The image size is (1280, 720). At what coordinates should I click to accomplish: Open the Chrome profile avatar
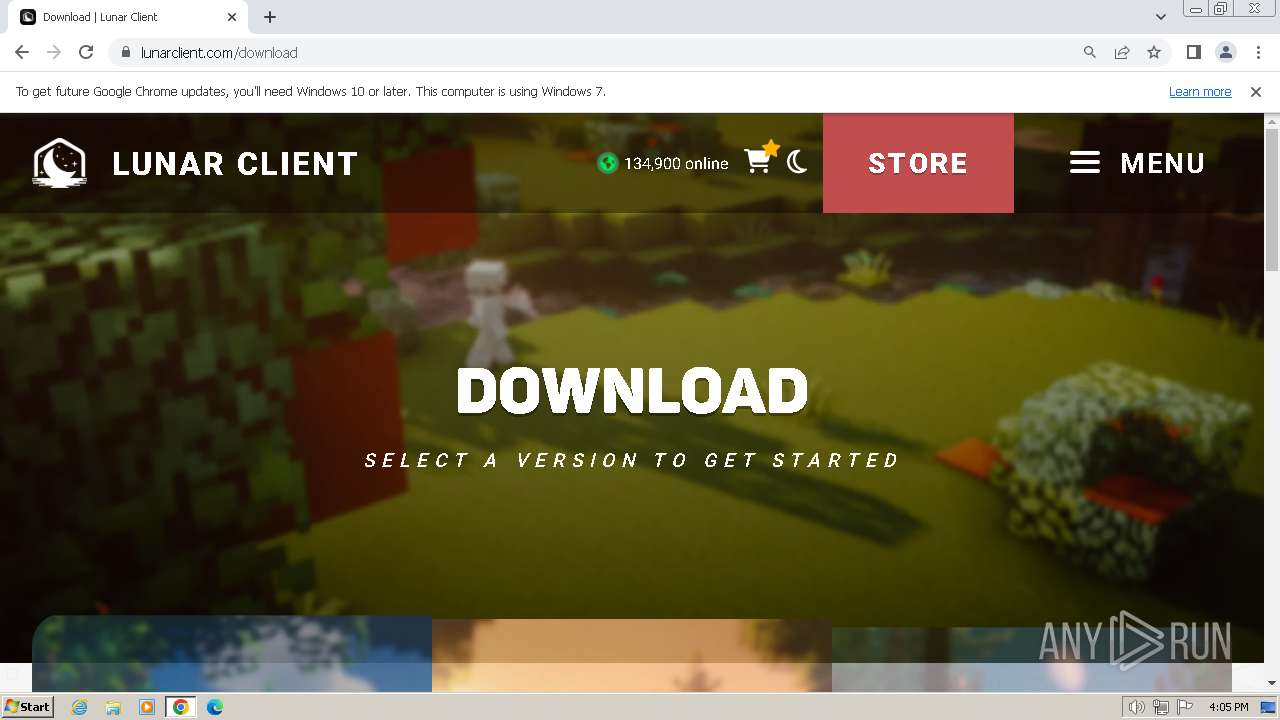(x=1226, y=52)
